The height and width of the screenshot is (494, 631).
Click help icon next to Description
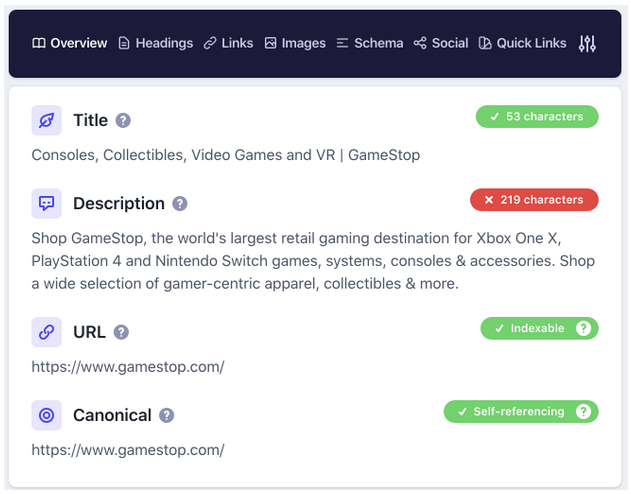point(180,203)
